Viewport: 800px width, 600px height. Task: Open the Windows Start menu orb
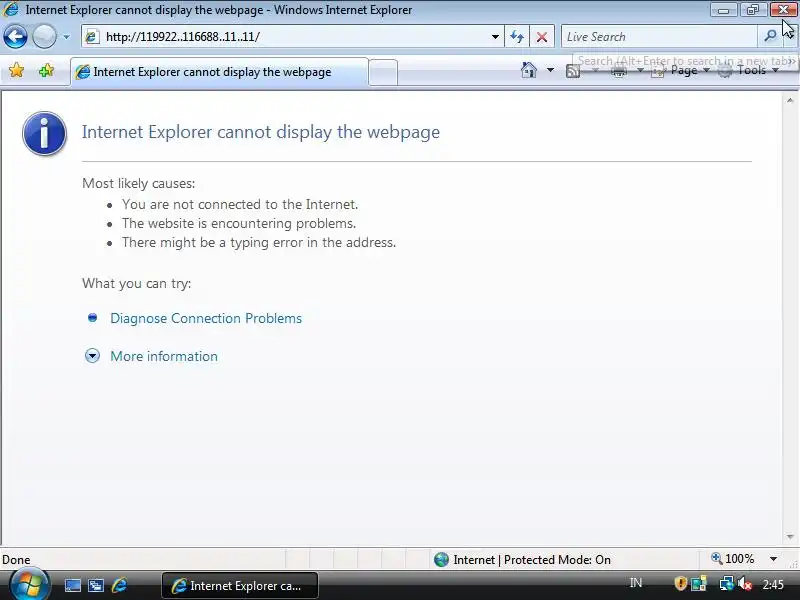pos(29,585)
